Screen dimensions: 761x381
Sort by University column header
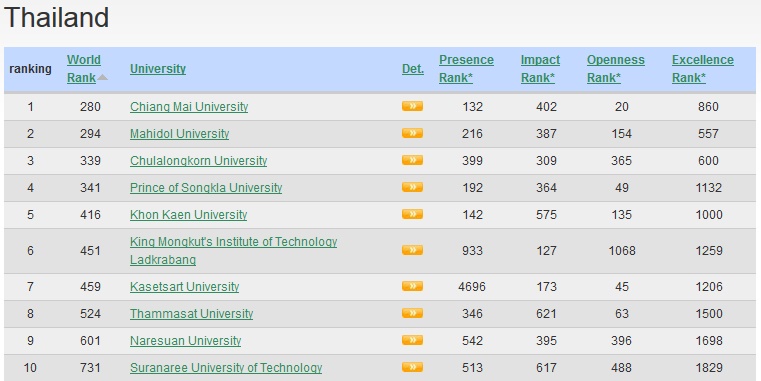(x=158, y=69)
